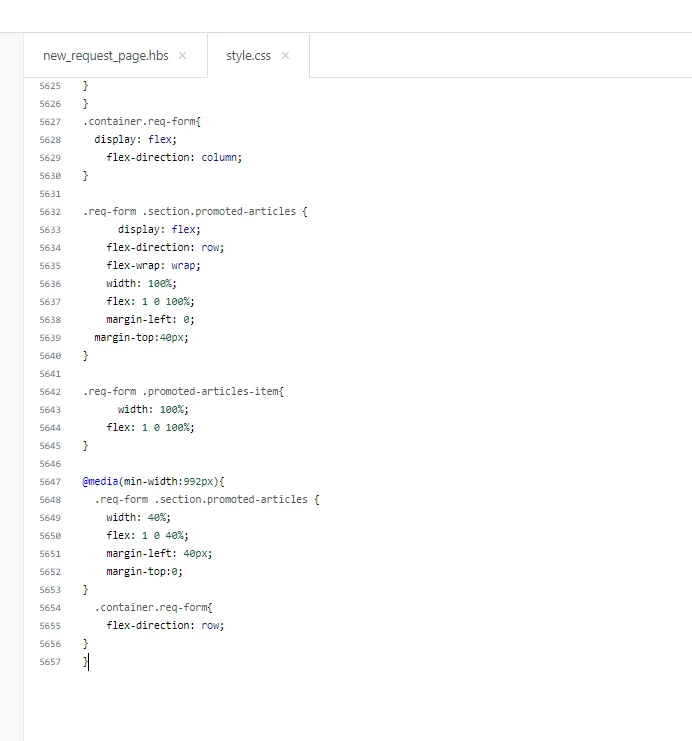Click 'flex-direction: row;' on line 5655

[165, 625]
